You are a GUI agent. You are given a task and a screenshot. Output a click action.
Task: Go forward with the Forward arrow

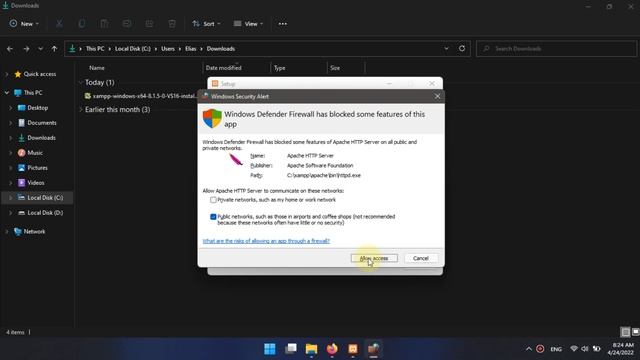(x=26, y=49)
